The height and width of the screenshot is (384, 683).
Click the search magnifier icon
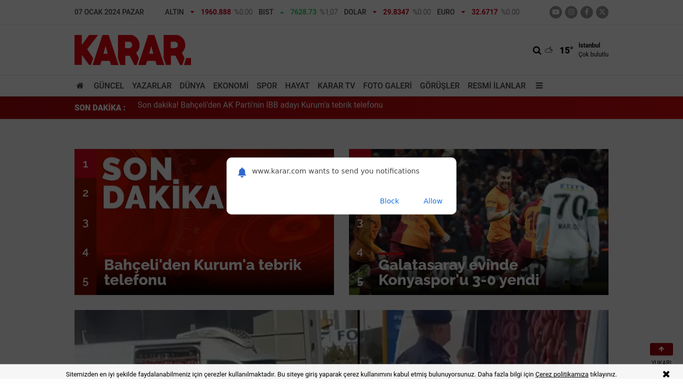[x=537, y=51]
